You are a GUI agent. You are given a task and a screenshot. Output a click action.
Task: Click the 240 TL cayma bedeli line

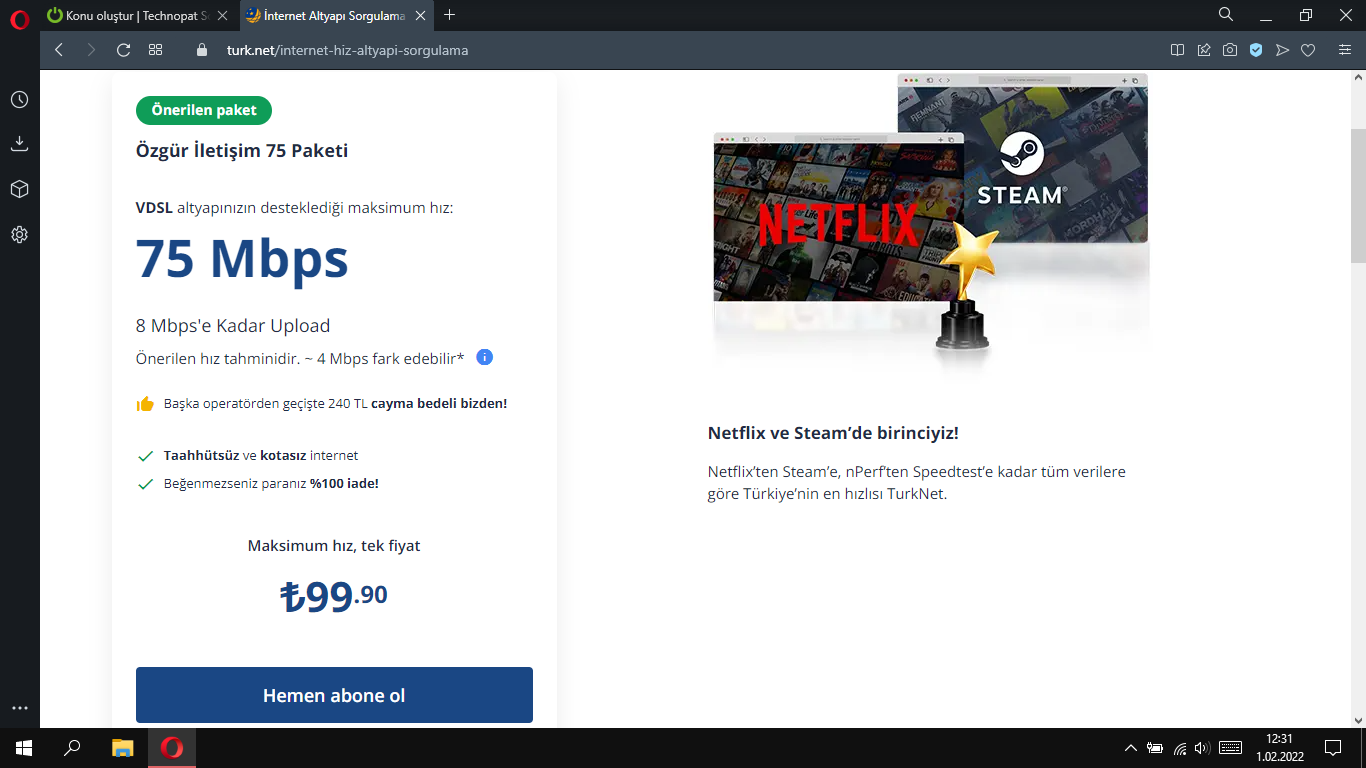(x=335, y=404)
